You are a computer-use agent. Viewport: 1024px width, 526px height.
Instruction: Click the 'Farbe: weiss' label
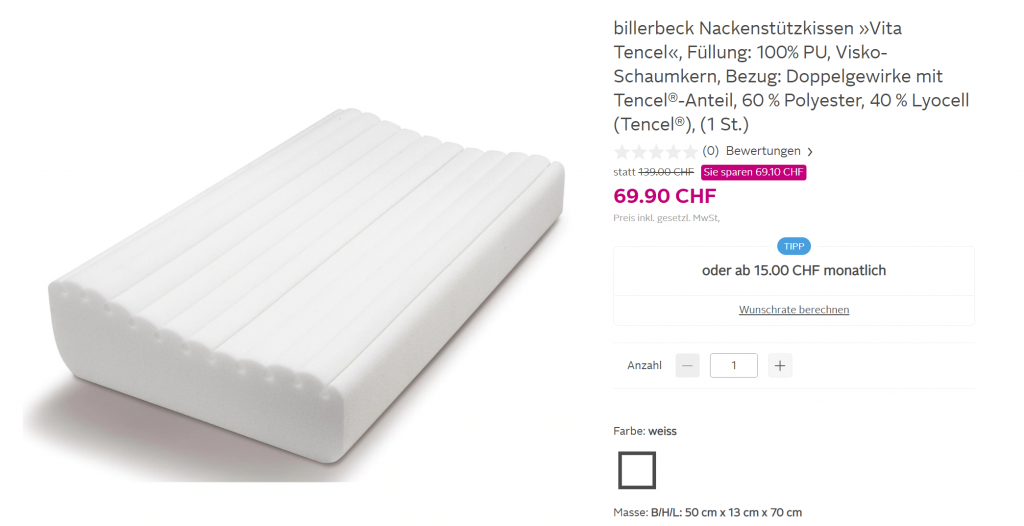coord(645,431)
